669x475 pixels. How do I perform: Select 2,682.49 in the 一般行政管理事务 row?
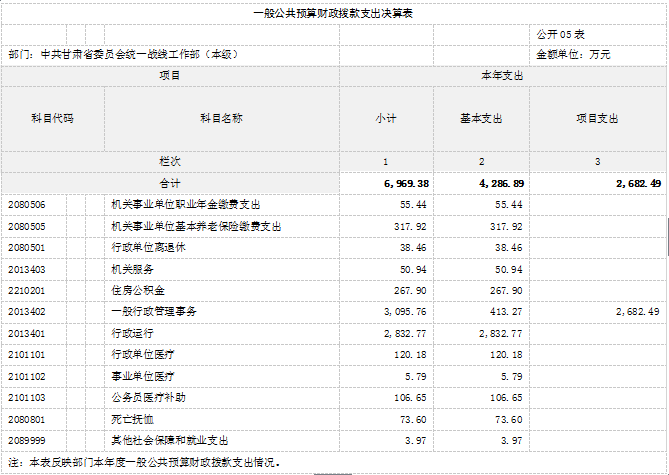pos(638,312)
